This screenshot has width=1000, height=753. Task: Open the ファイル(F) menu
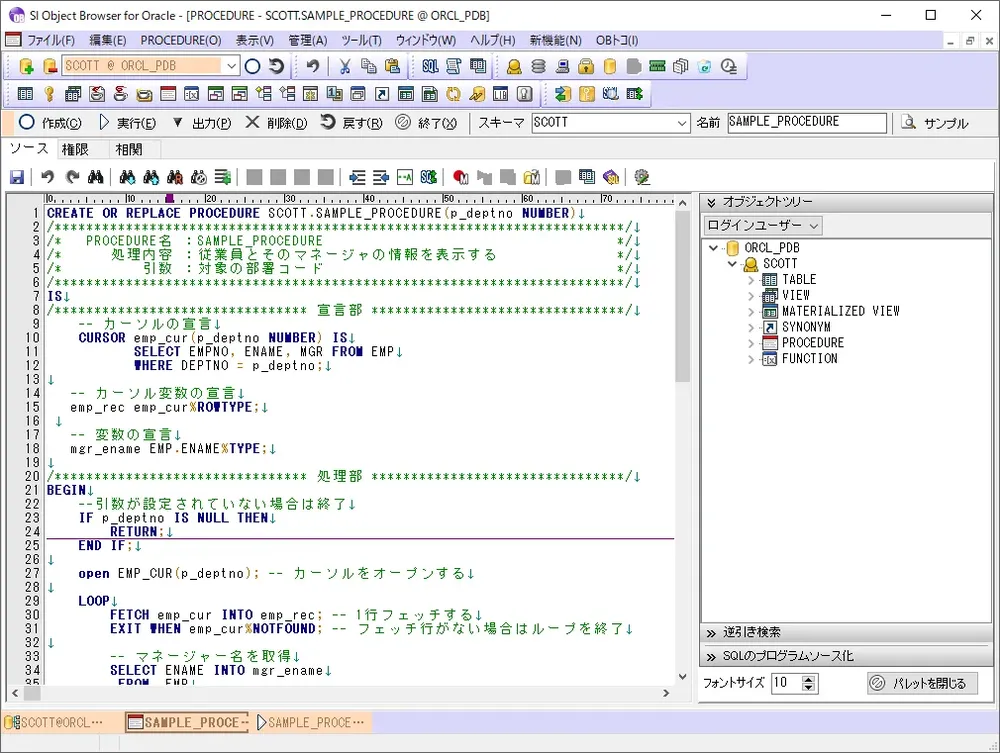[x=50, y=40]
